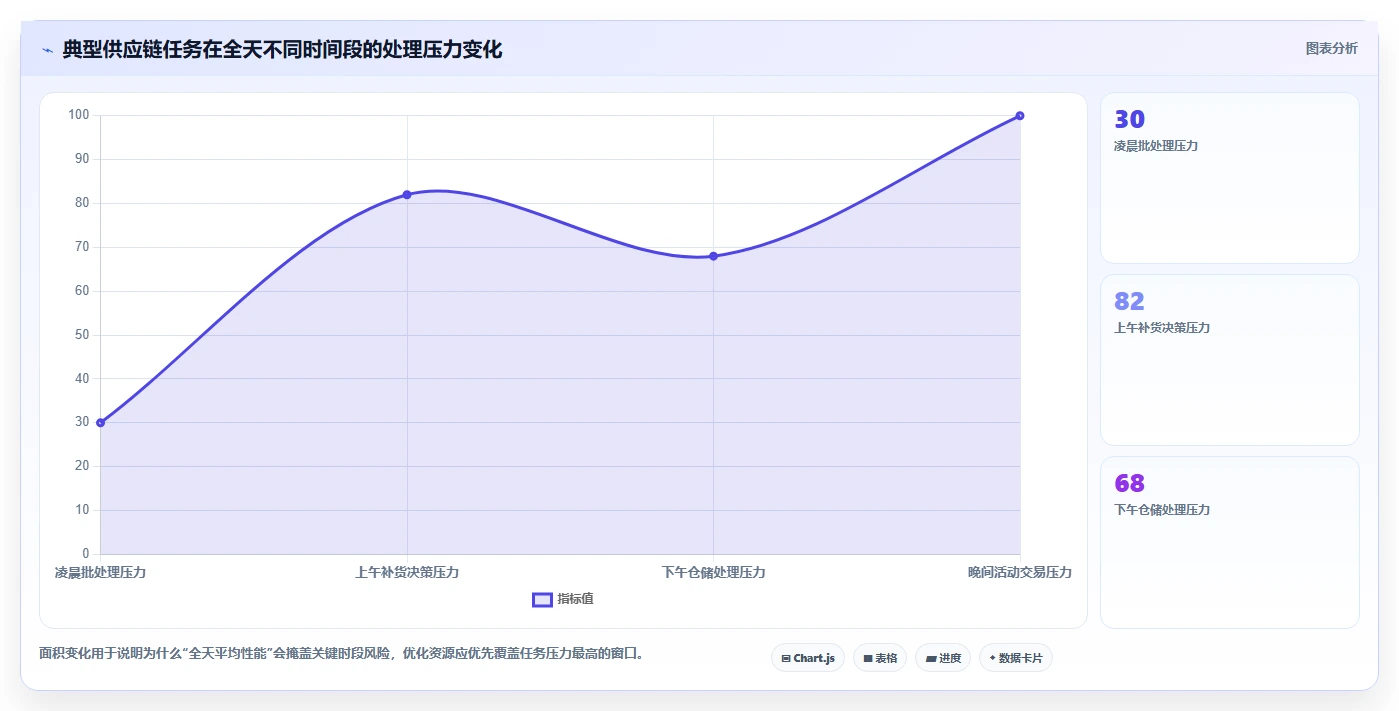This screenshot has height=711, width=1399.
Task: Select the 数据卡片 tag chip
Action: [x=1016, y=658]
